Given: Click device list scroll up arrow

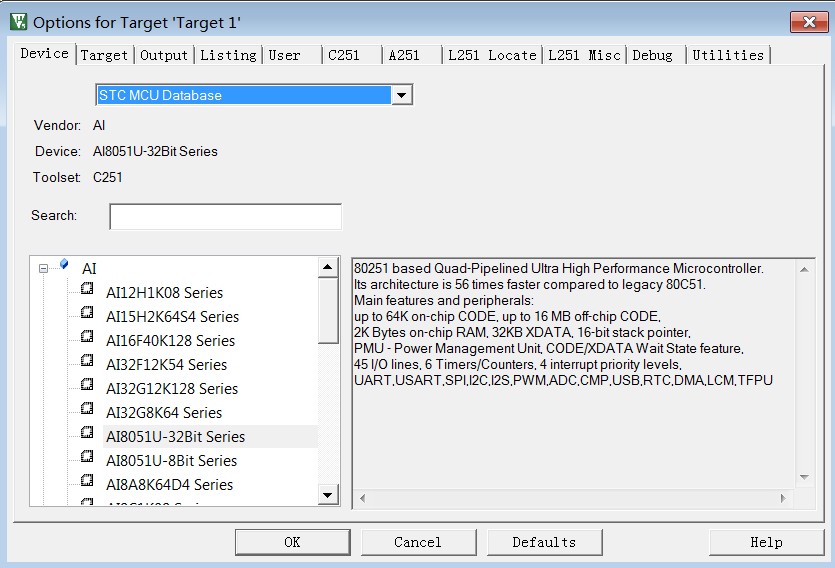Looking at the screenshot, I should tap(328, 267).
